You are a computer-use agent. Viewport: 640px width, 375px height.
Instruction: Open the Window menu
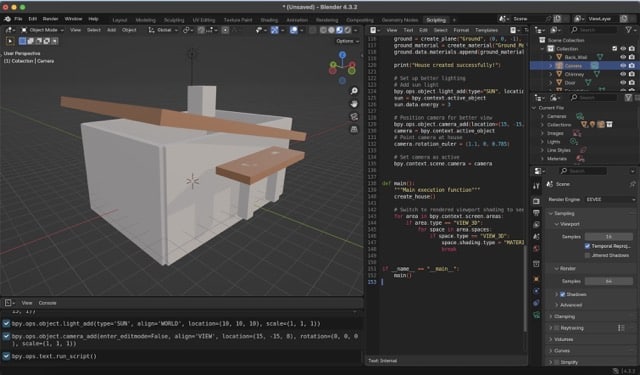[73, 19]
